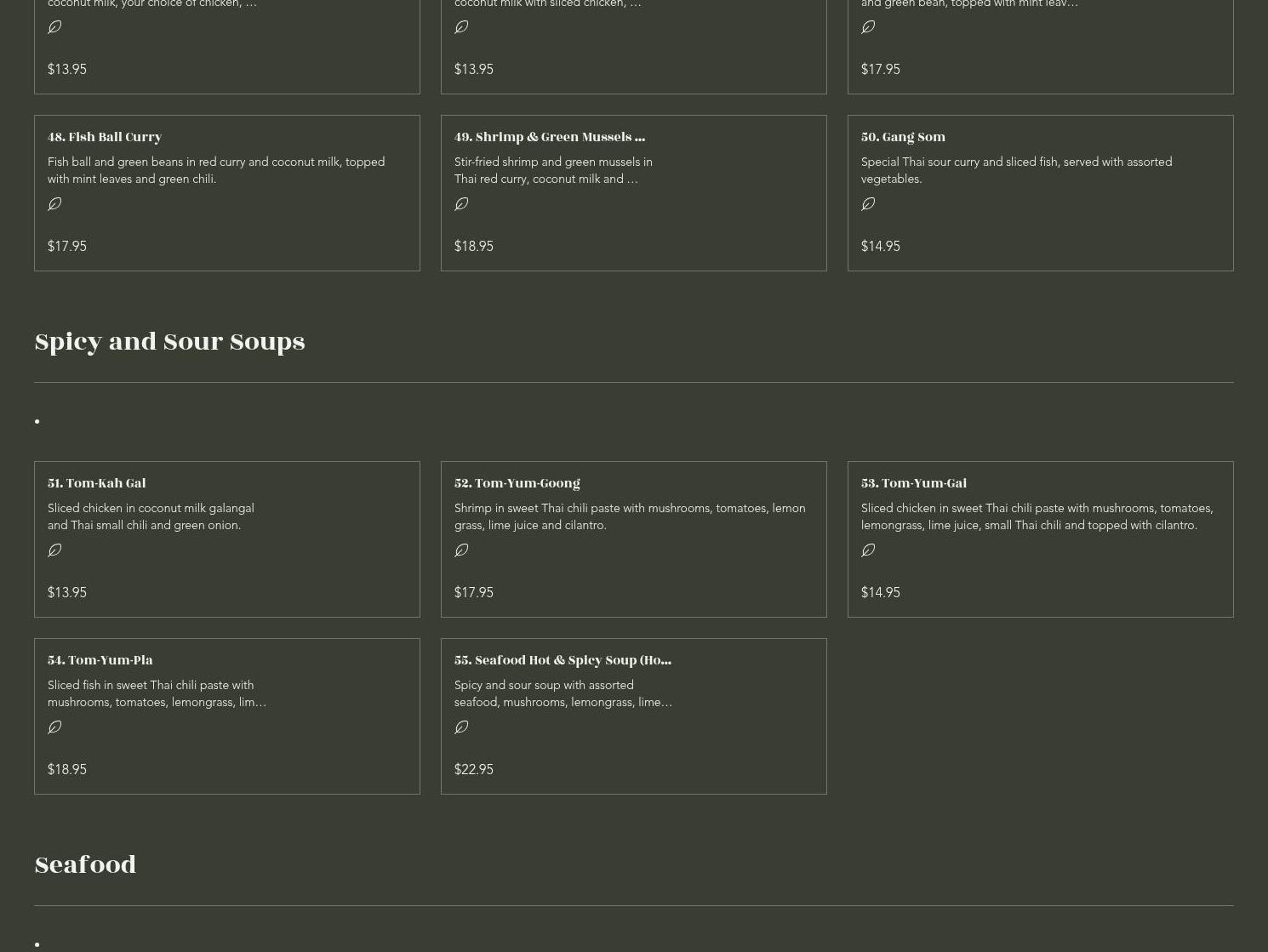Click the $18.95 price of Shrimp & Green Mussels
Screen dimensions: 1268x952
(x=474, y=246)
